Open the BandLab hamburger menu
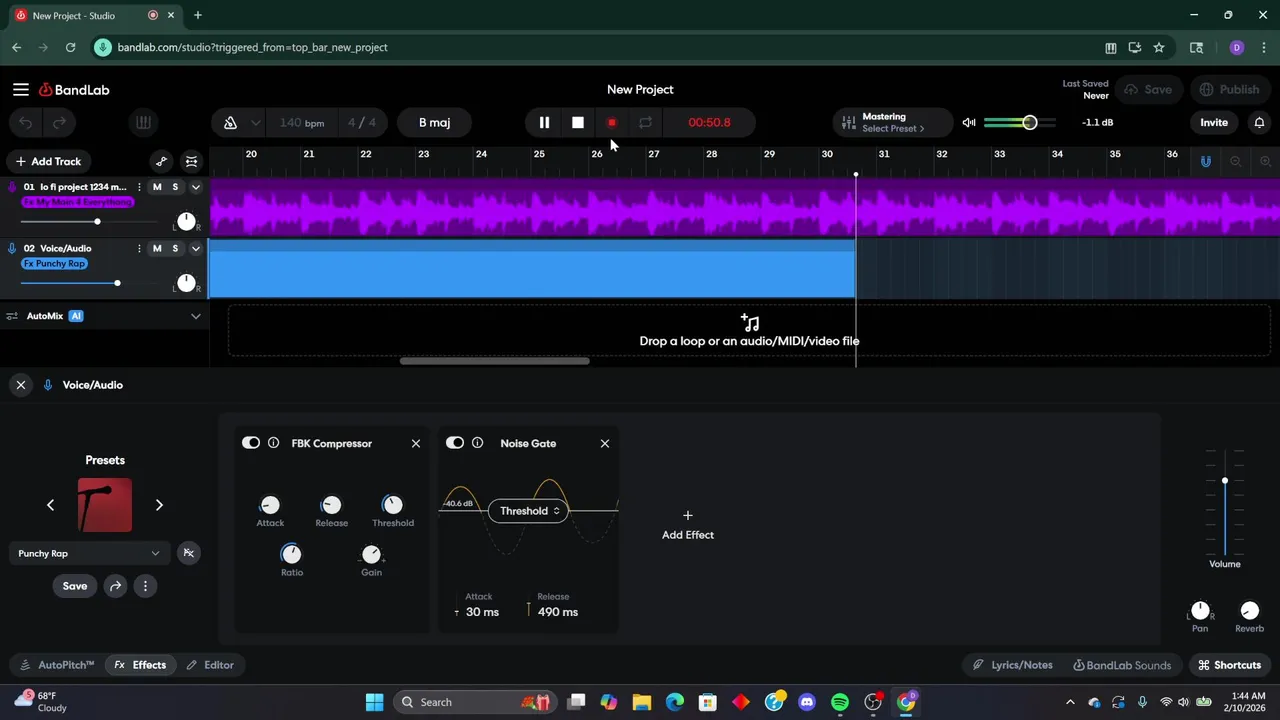Viewport: 1280px width, 720px height. coord(21,90)
